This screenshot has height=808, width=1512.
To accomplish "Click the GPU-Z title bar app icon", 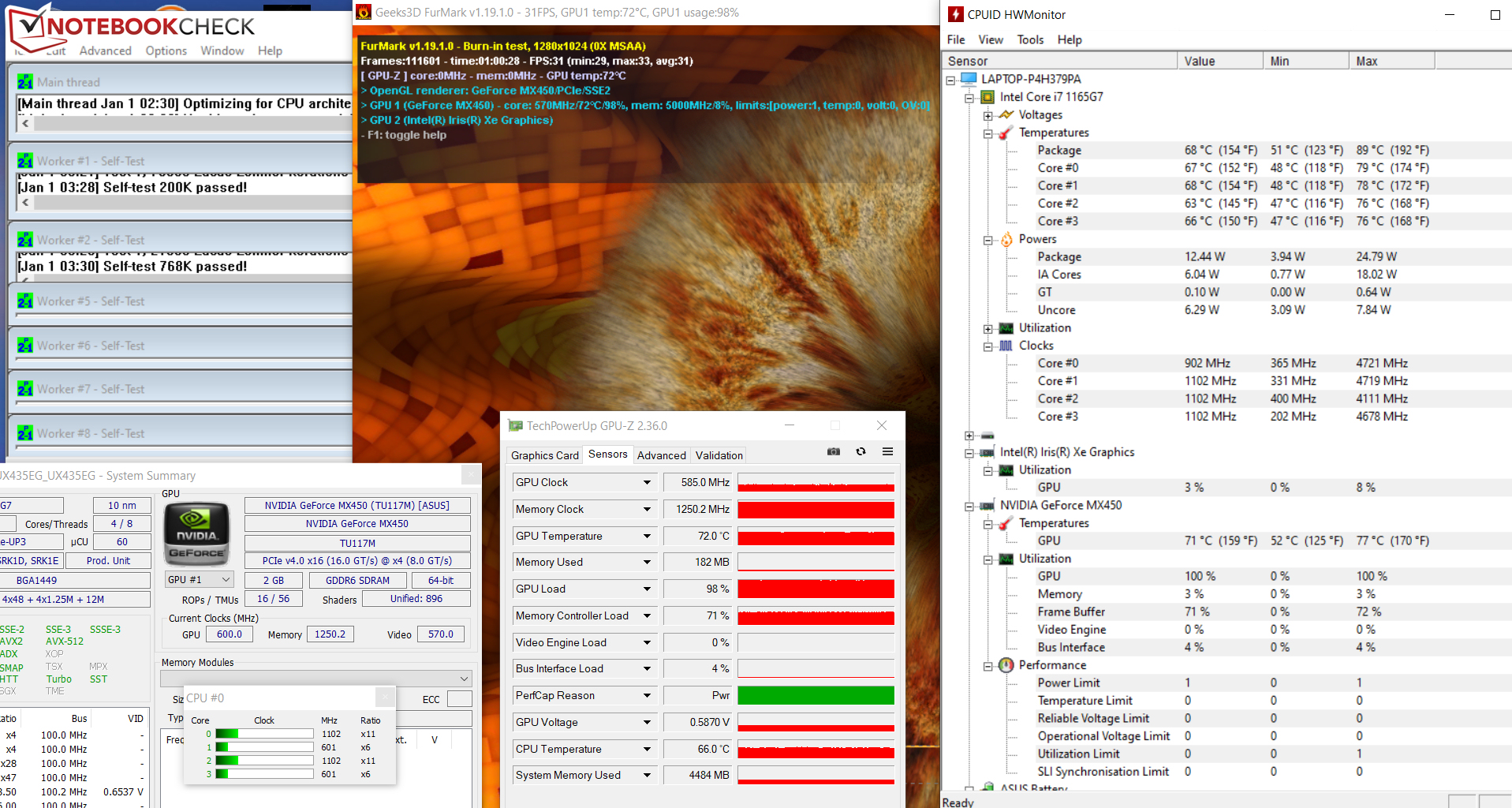I will pos(516,426).
